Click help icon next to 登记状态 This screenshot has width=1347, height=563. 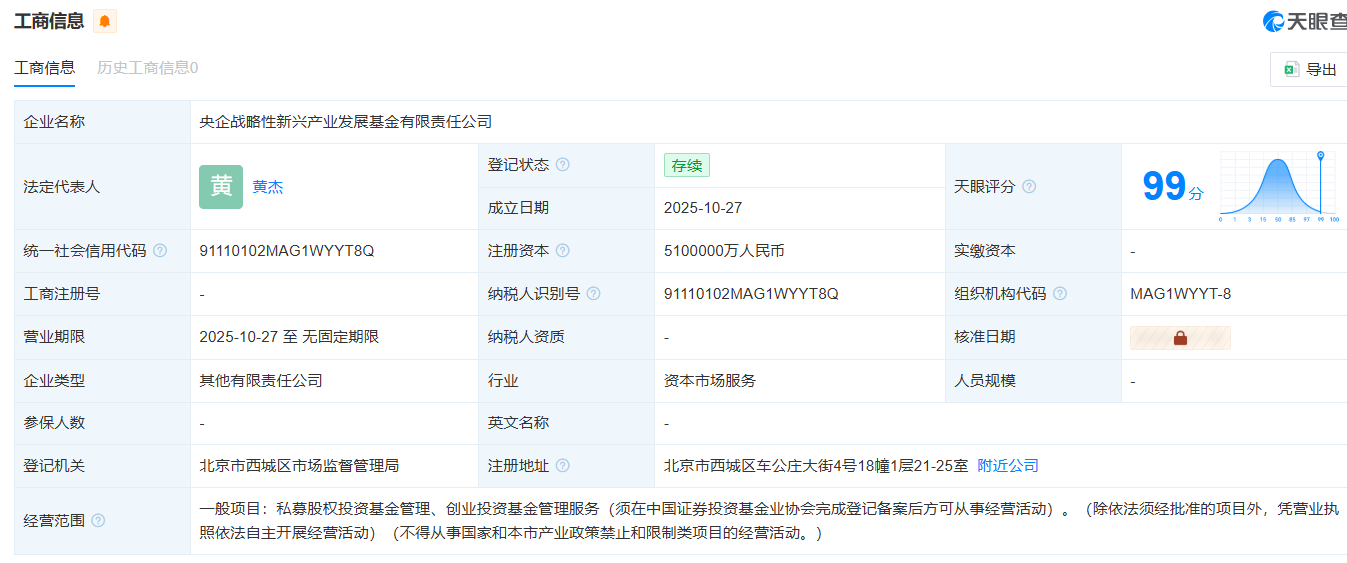[x=562, y=165]
